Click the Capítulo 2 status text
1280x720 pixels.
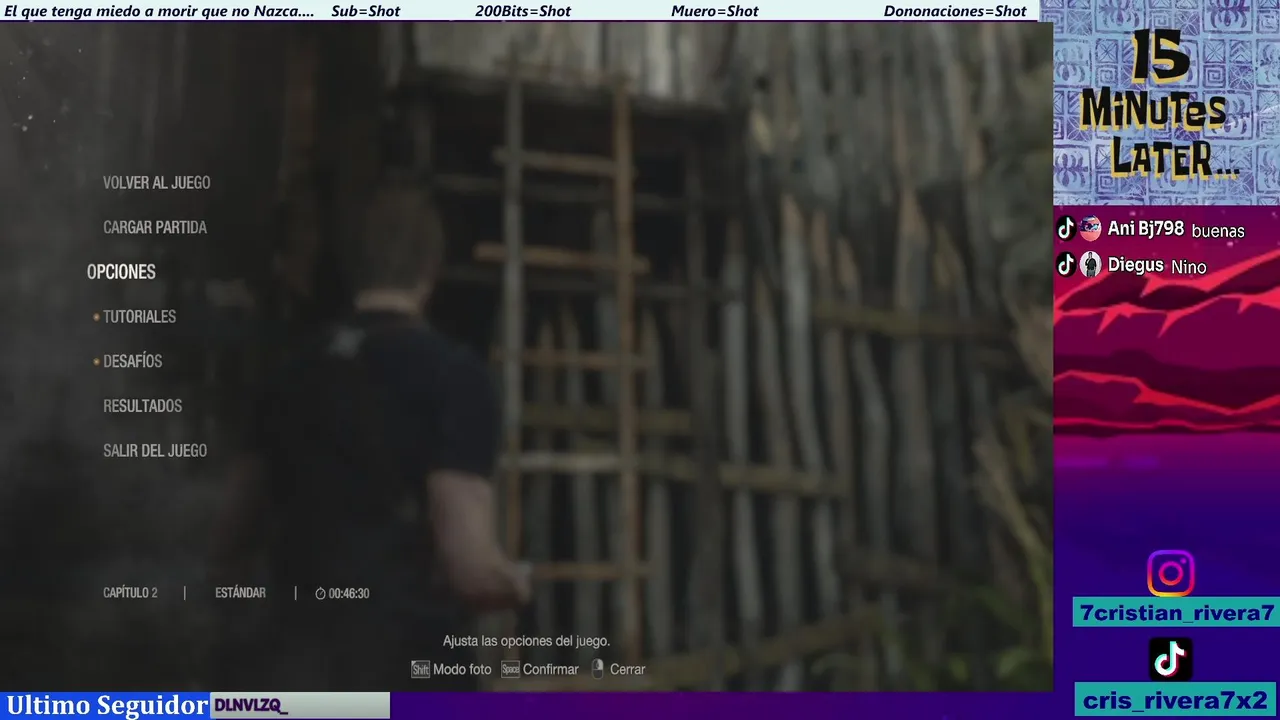(x=130, y=593)
